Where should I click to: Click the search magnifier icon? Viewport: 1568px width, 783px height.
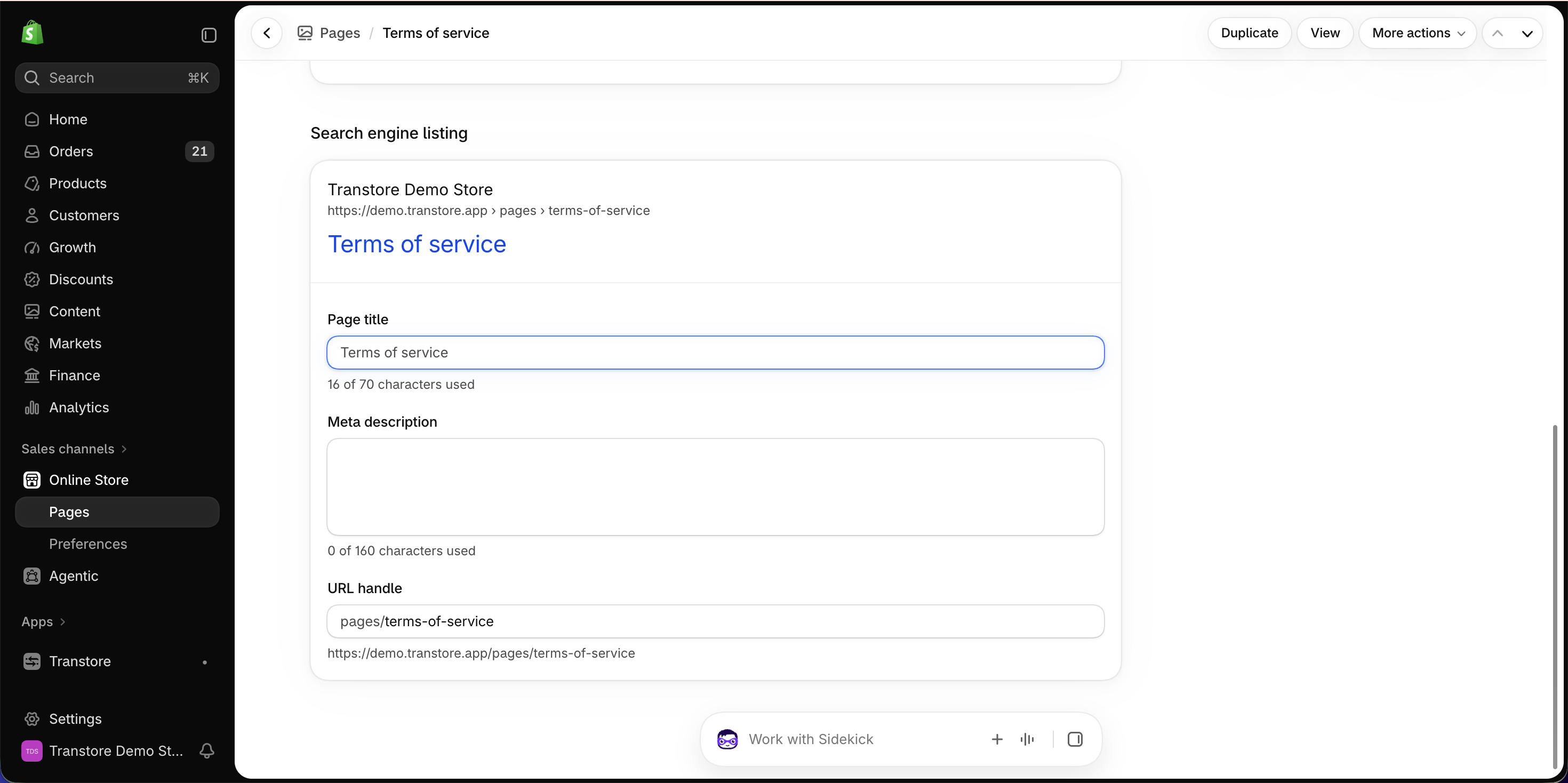pyautogui.click(x=31, y=78)
